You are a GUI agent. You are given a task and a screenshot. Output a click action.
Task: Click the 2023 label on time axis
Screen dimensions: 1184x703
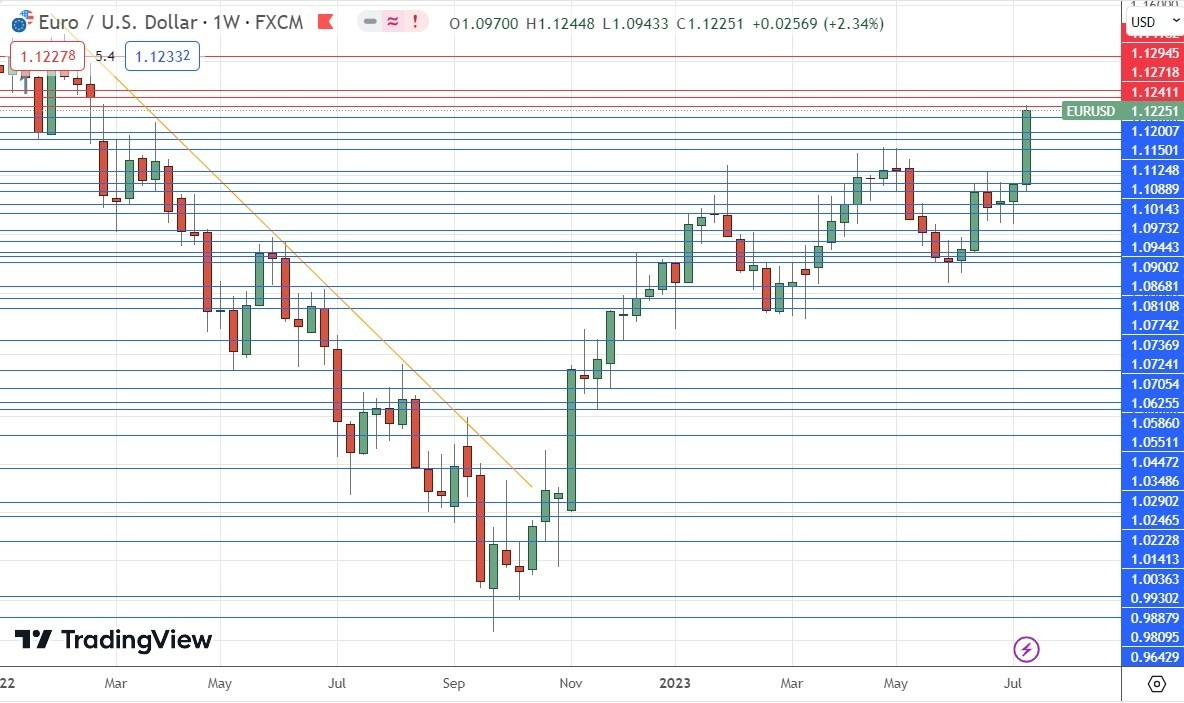point(675,685)
